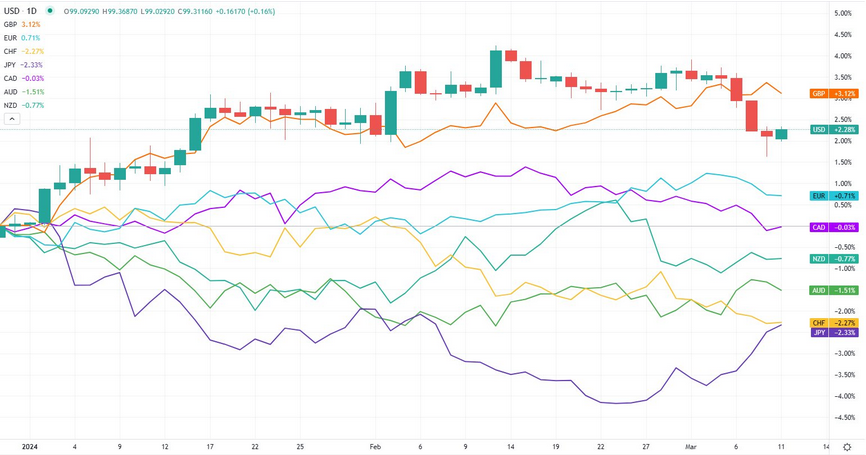Select NZD in the legend list

[11, 105]
